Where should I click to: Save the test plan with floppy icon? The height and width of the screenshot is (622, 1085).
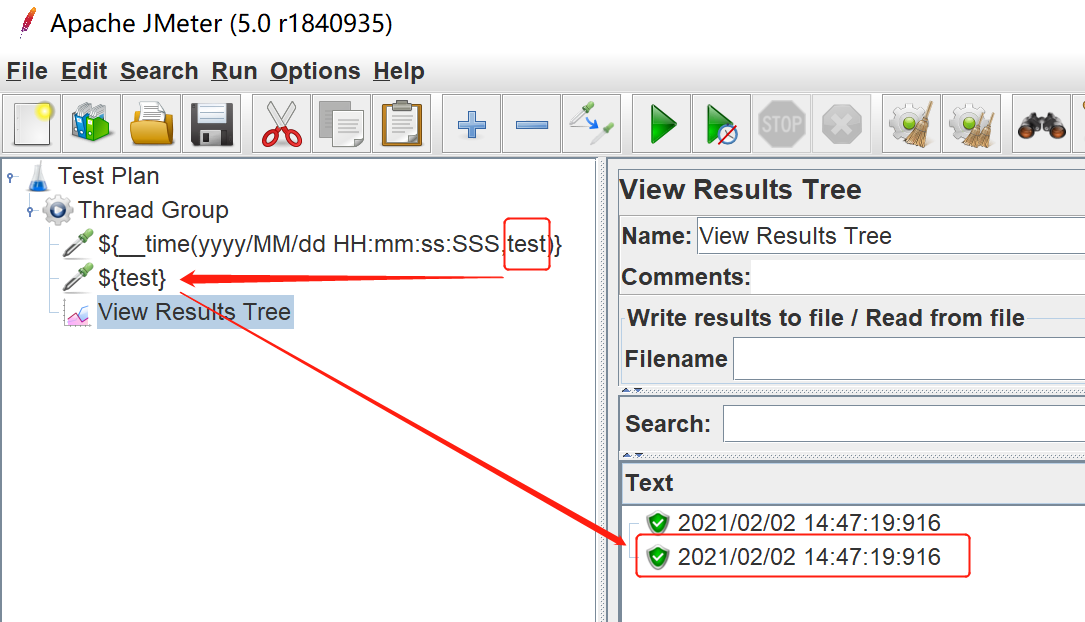pyautogui.click(x=212, y=124)
